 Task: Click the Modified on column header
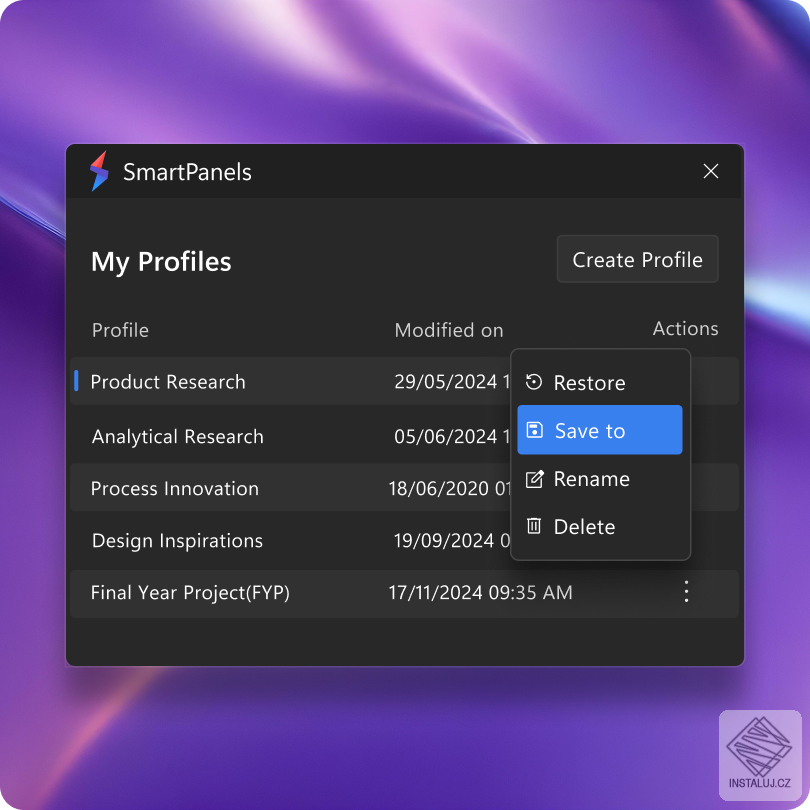click(449, 330)
